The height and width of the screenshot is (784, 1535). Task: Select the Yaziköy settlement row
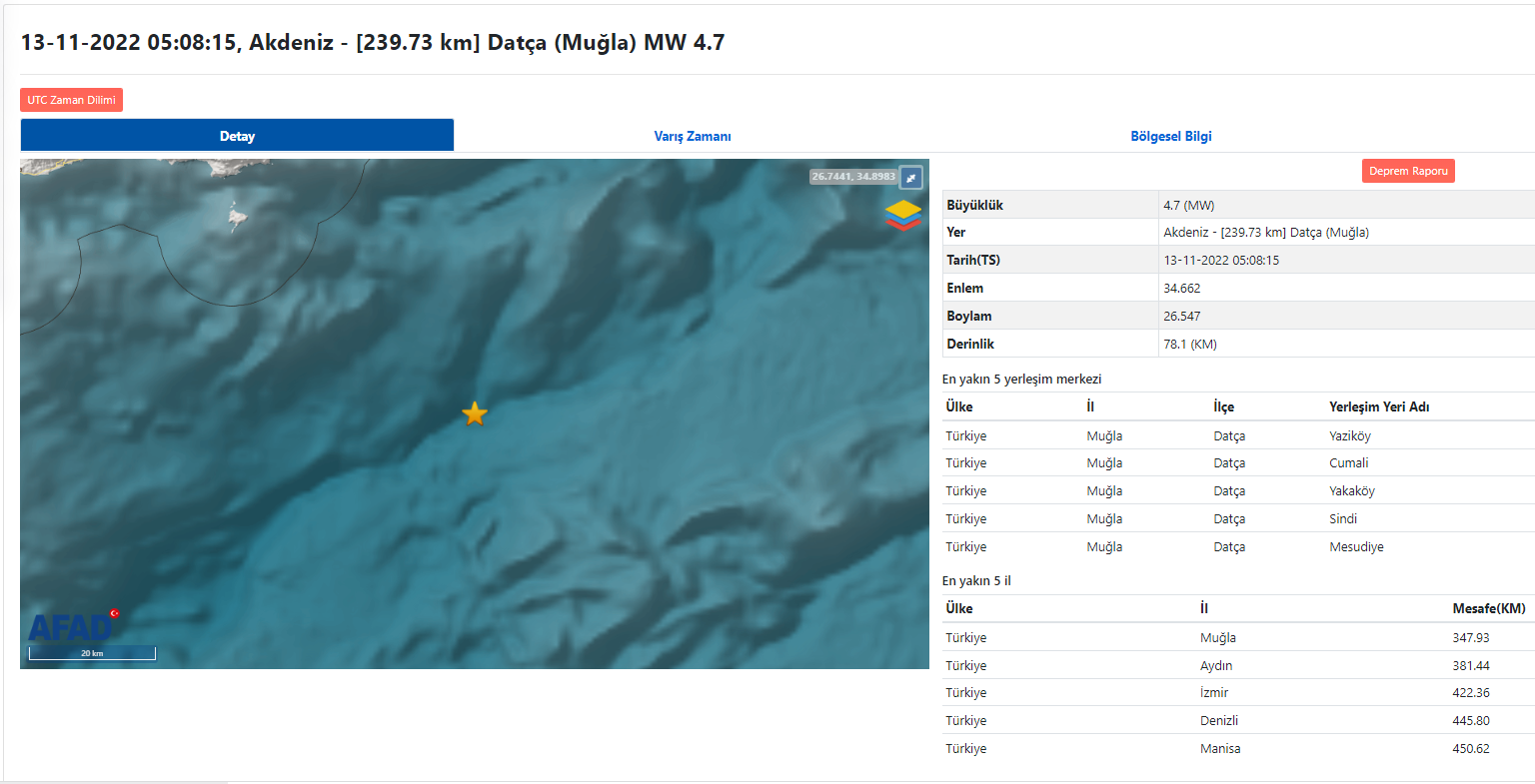[1349, 436]
